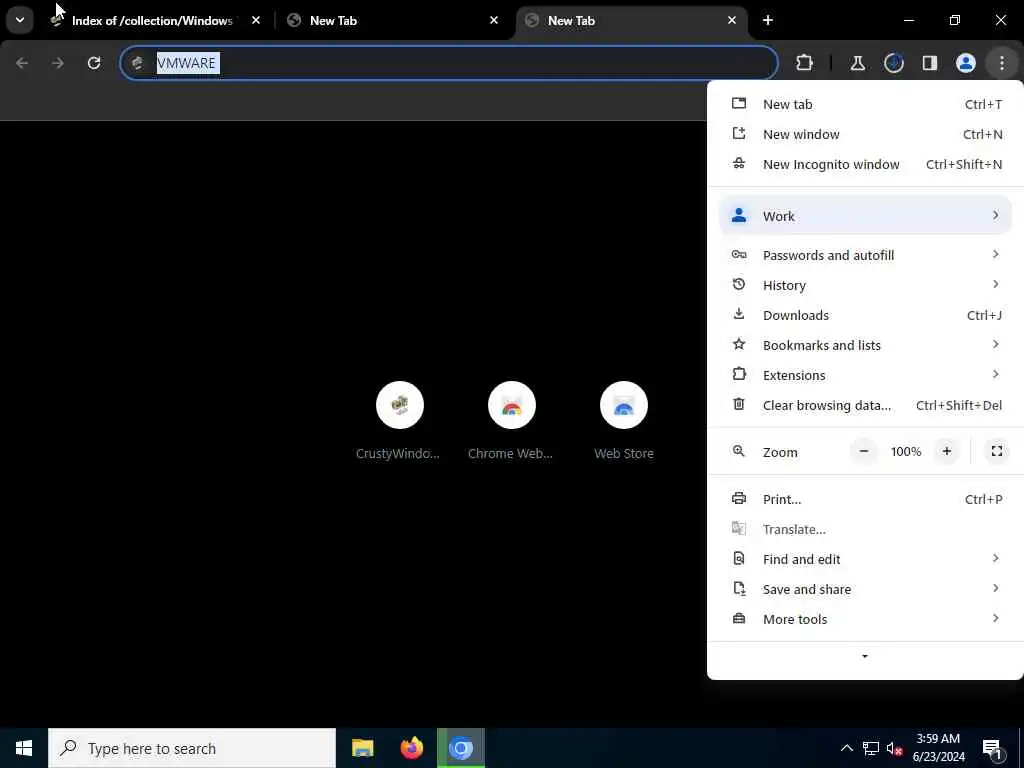Open the Chrome Labs flask icon
The height and width of the screenshot is (768, 1024).
click(857, 63)
